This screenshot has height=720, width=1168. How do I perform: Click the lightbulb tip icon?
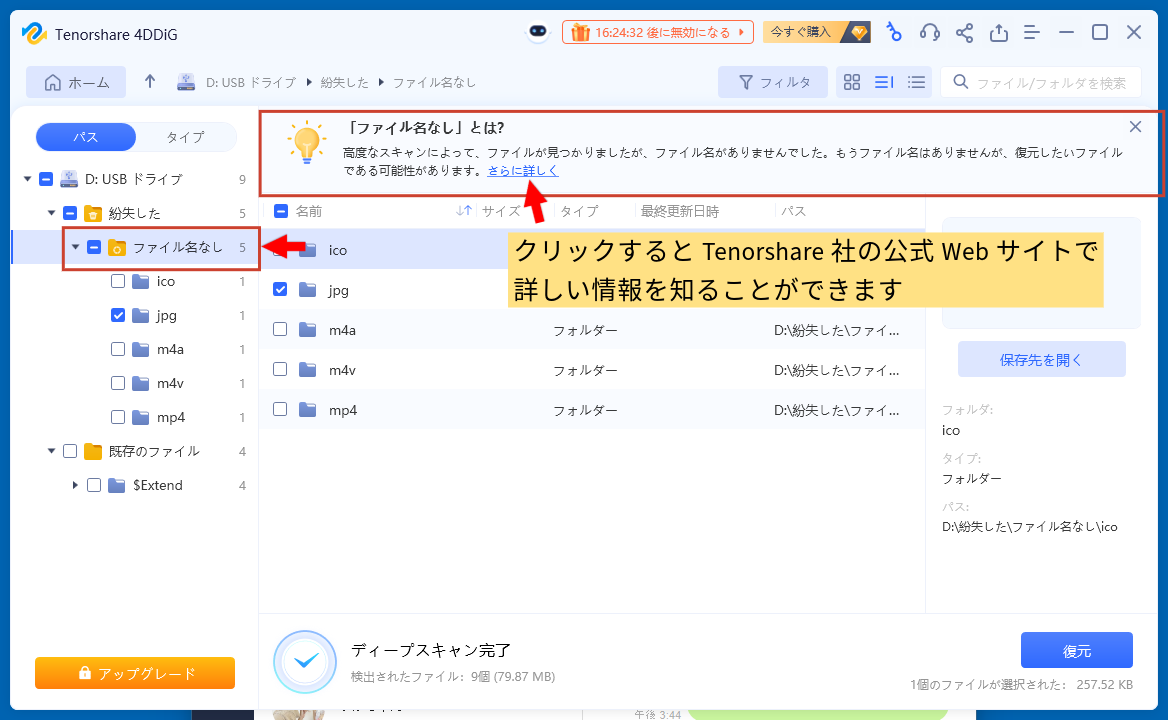point(307,142)
